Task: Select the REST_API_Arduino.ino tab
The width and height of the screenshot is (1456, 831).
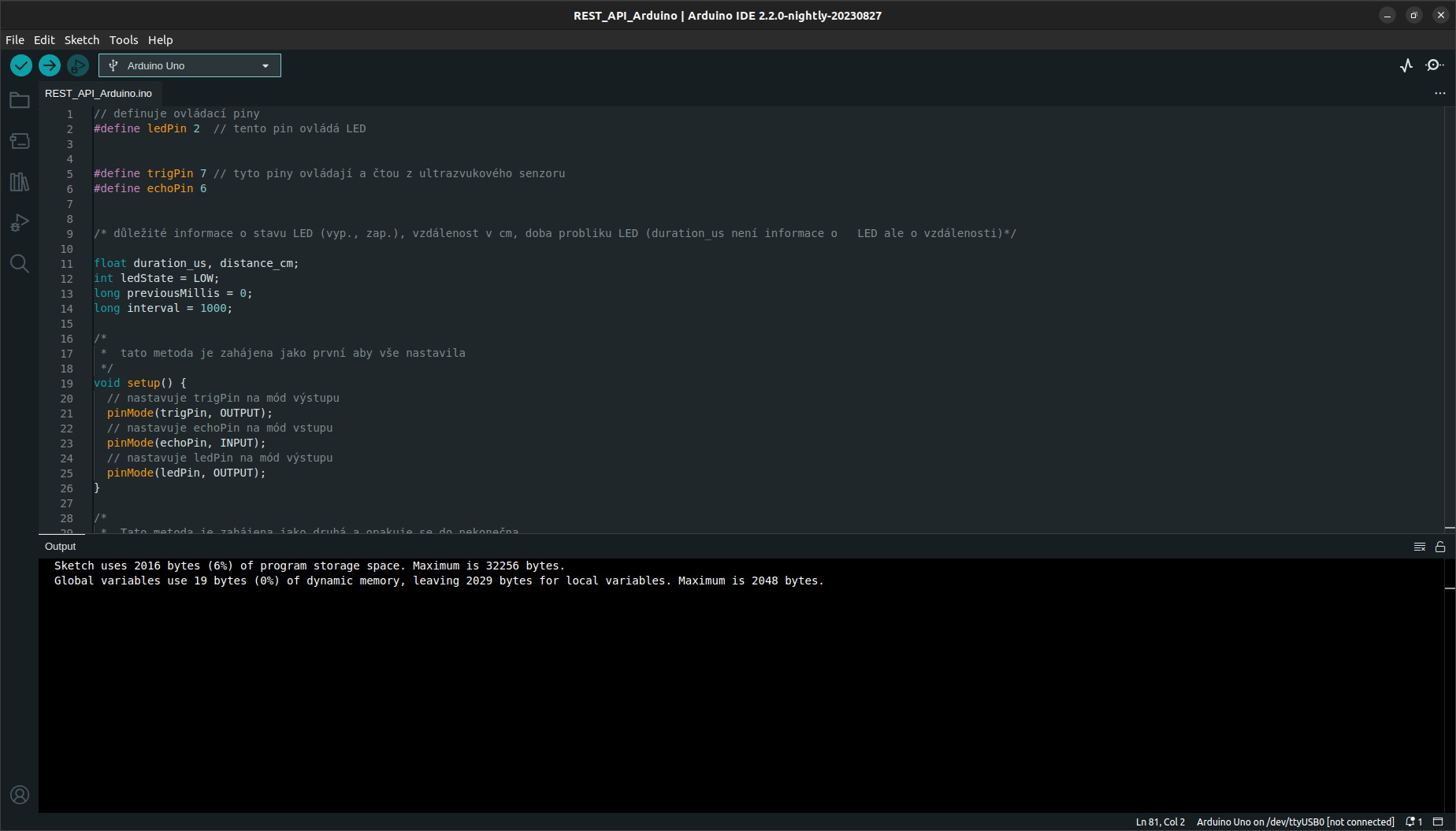Action: point(98,93)
